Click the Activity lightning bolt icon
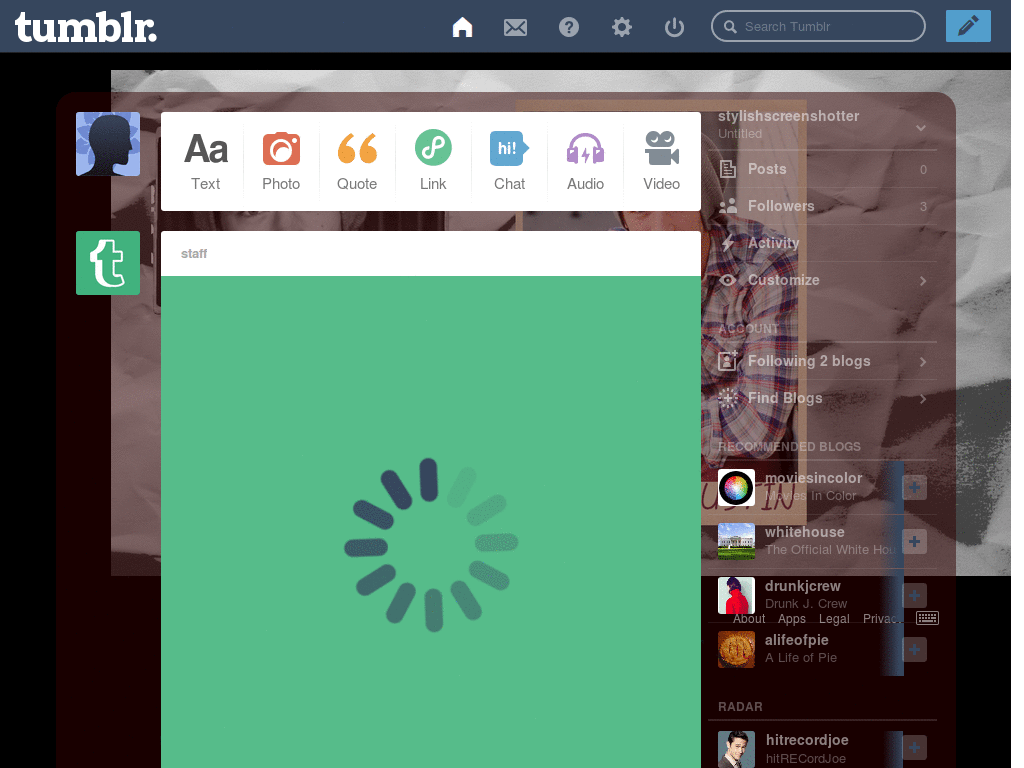Screen dimensions: 1024x768 [728, 243]
